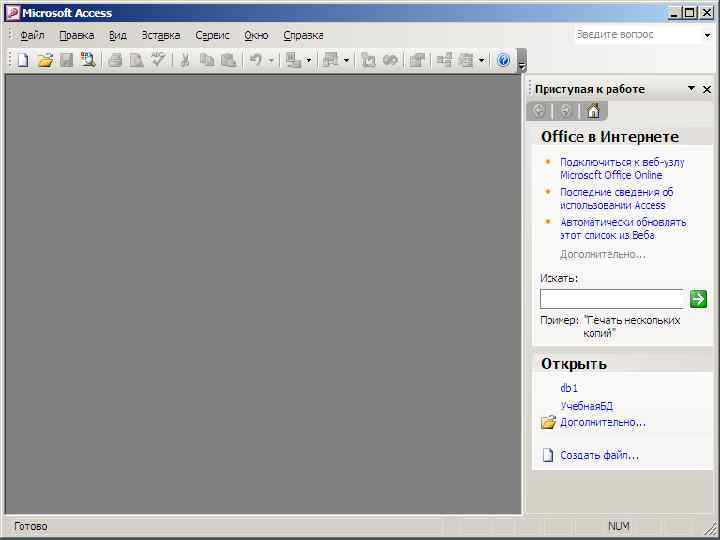
Task: Expand the Analyze dropdown arrow
Action: [346, 60]
